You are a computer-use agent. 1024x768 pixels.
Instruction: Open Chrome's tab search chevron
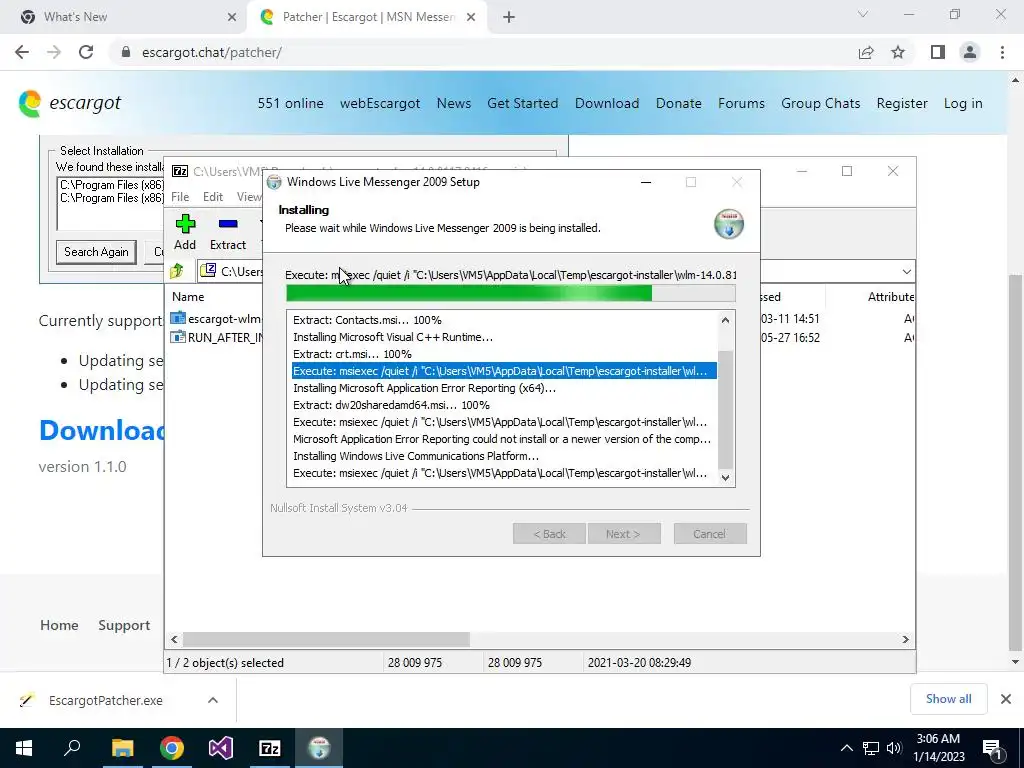tap(863, 14)
